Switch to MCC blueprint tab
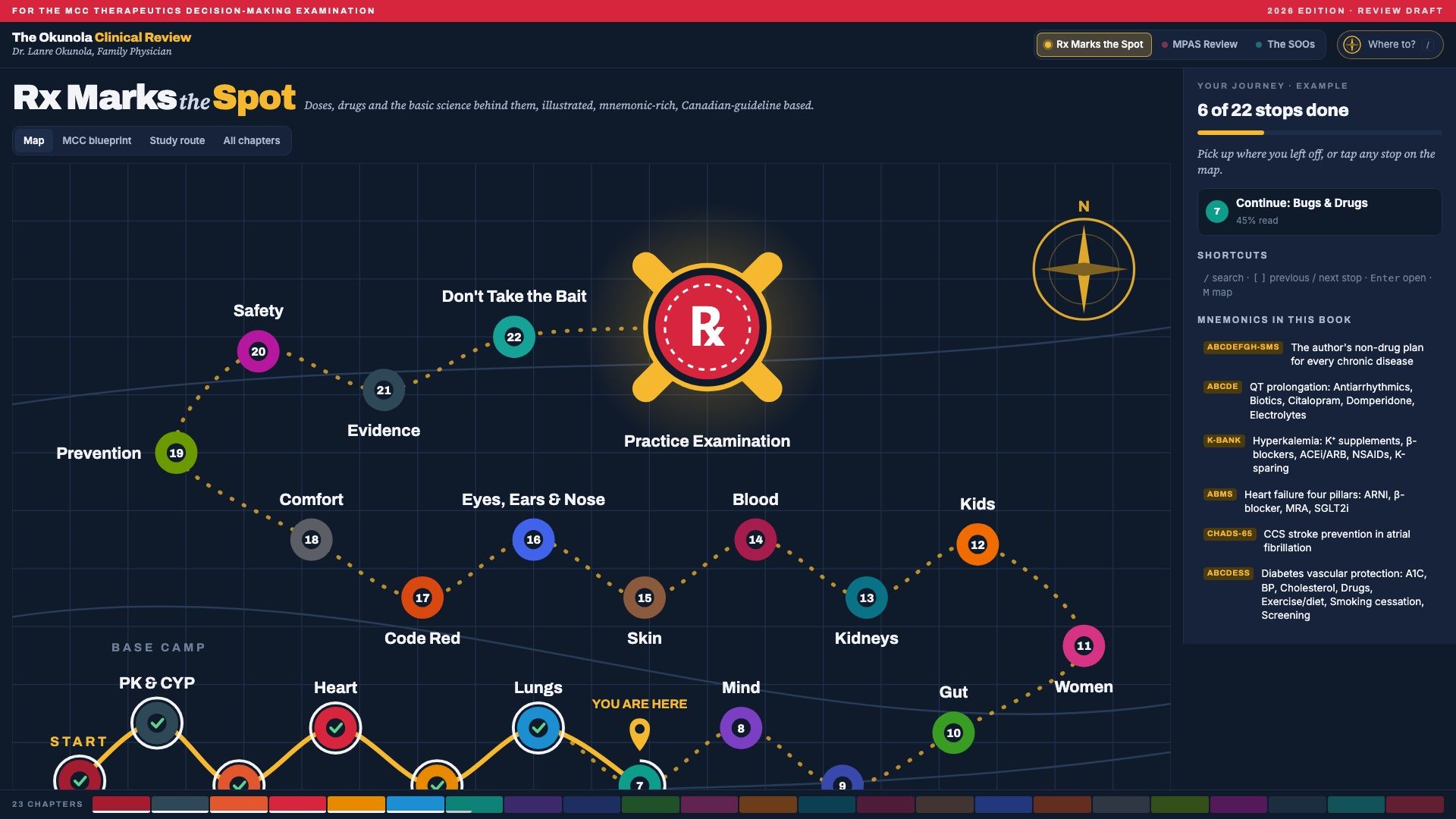Screen dimensions: 1456x819 tap(96, 140)
